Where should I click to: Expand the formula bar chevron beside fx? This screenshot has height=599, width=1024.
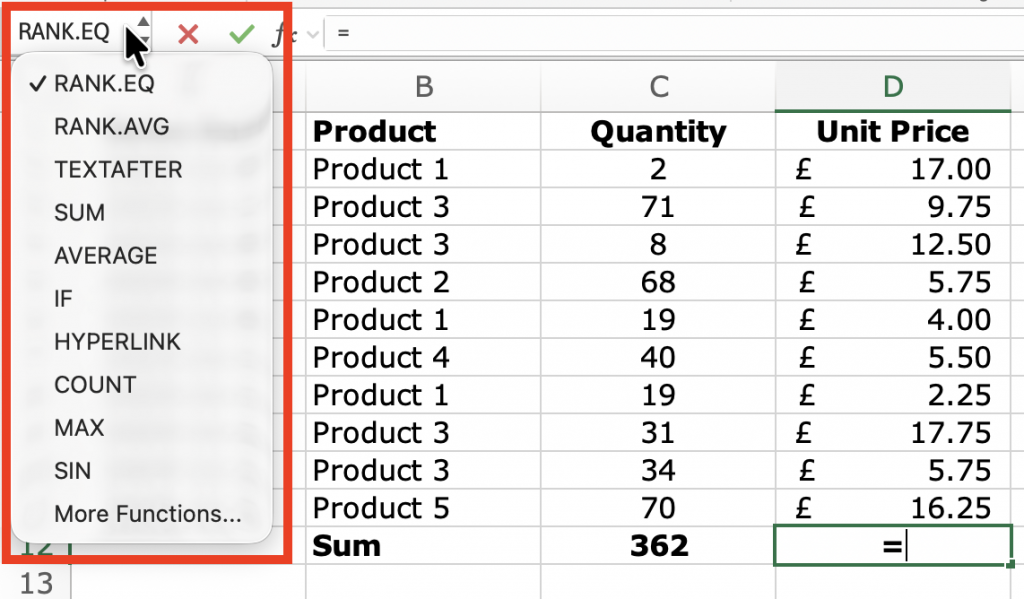pyautogui.click(x=312, y=34)
